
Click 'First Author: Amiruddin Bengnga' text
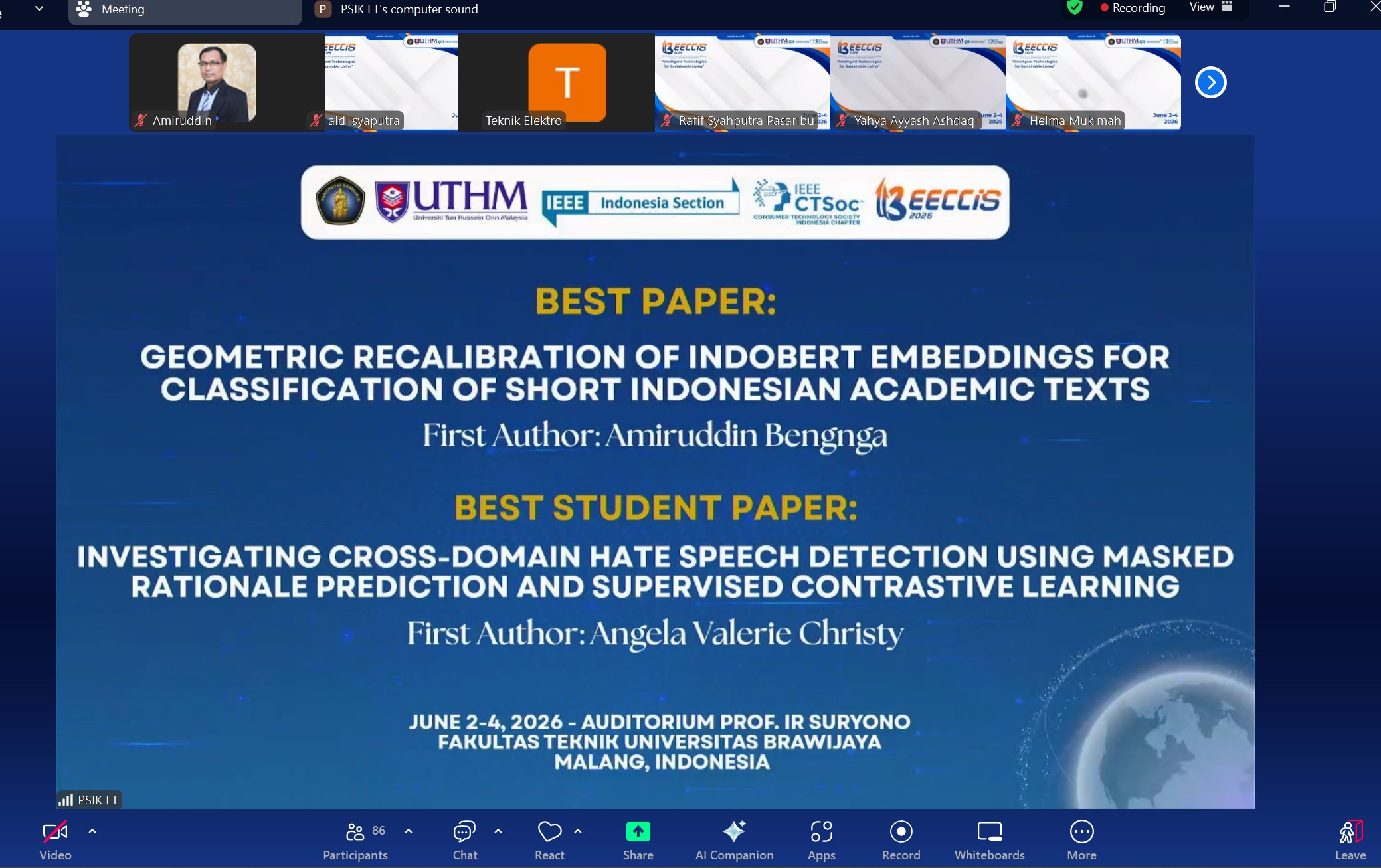click(x=655, y=436)
